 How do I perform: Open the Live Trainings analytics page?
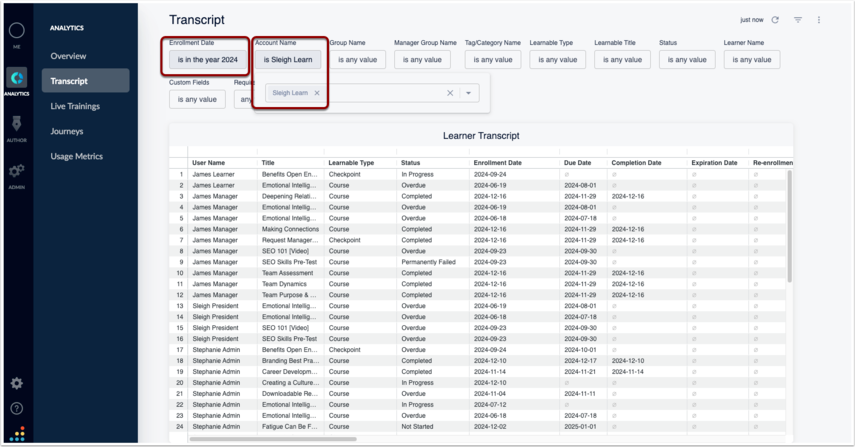click(75, 106)
